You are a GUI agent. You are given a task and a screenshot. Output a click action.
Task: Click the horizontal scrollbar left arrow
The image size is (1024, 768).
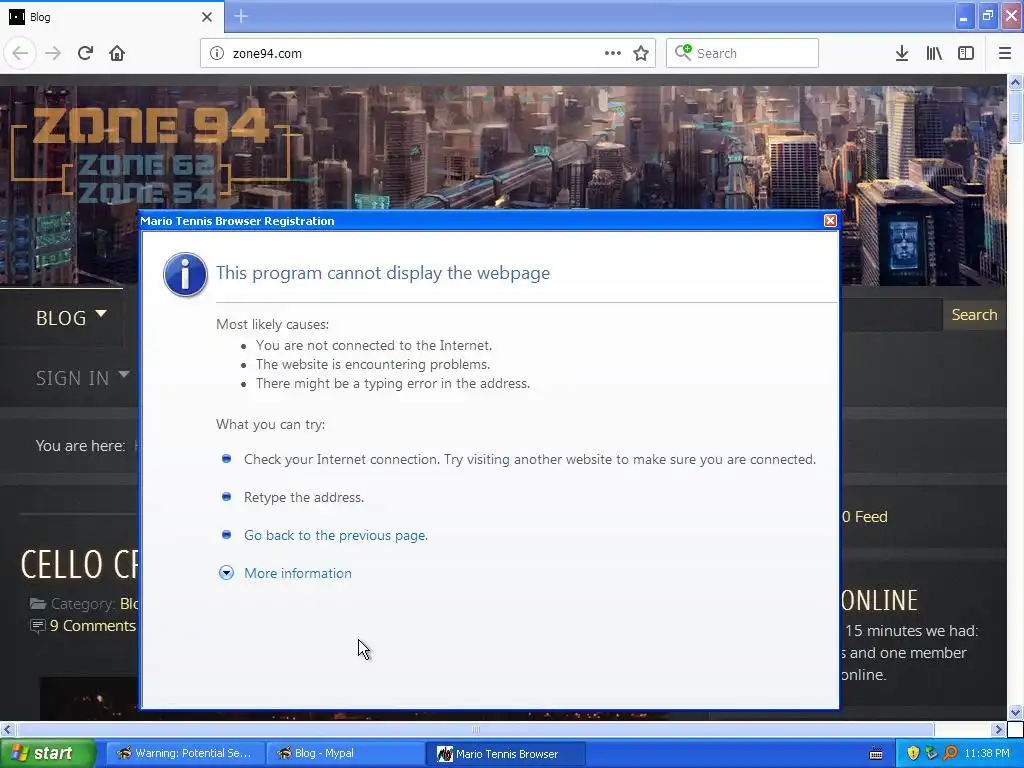7,729
